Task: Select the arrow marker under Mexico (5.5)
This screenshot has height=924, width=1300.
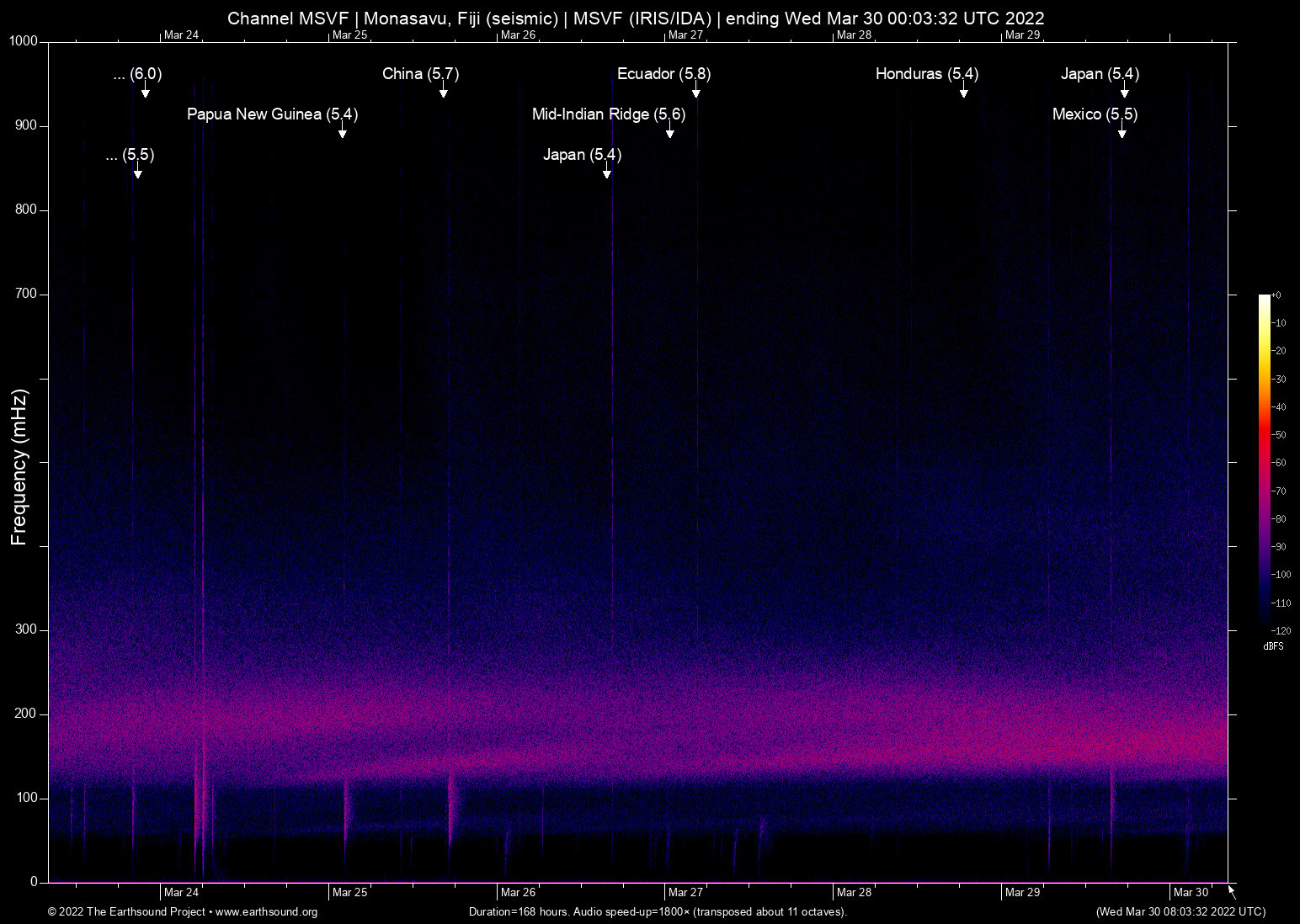Action: [1122, 131]
